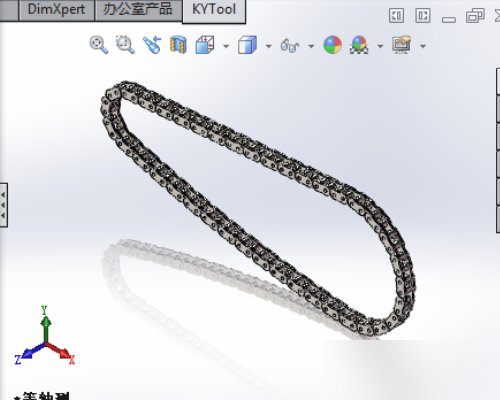Click the expand right panel icon
Viewport: 500px width, 400px height.
coord(423,15)
